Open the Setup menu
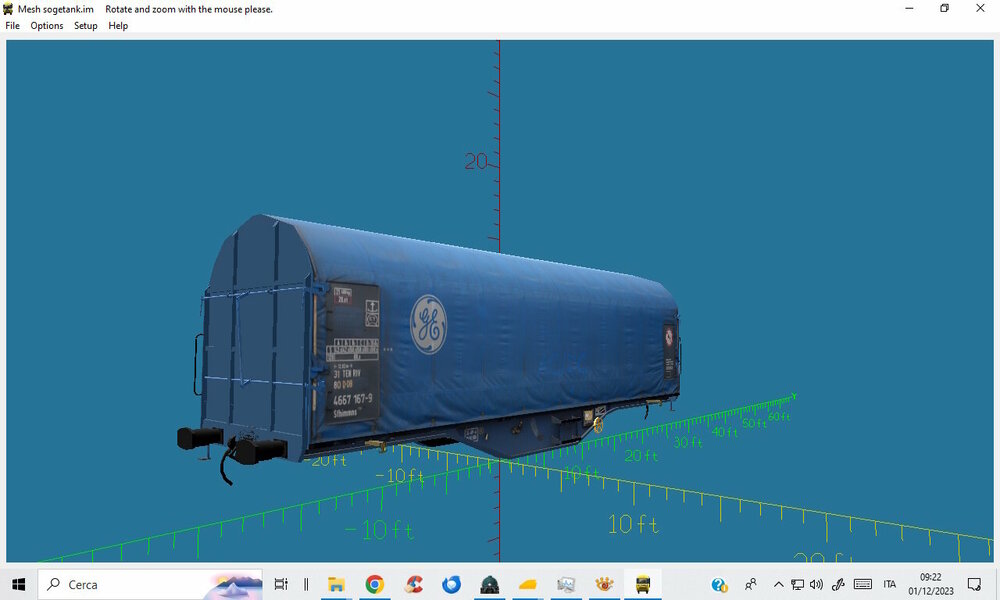This screenshot has width=1000, height=600. (x=85, y=26)
